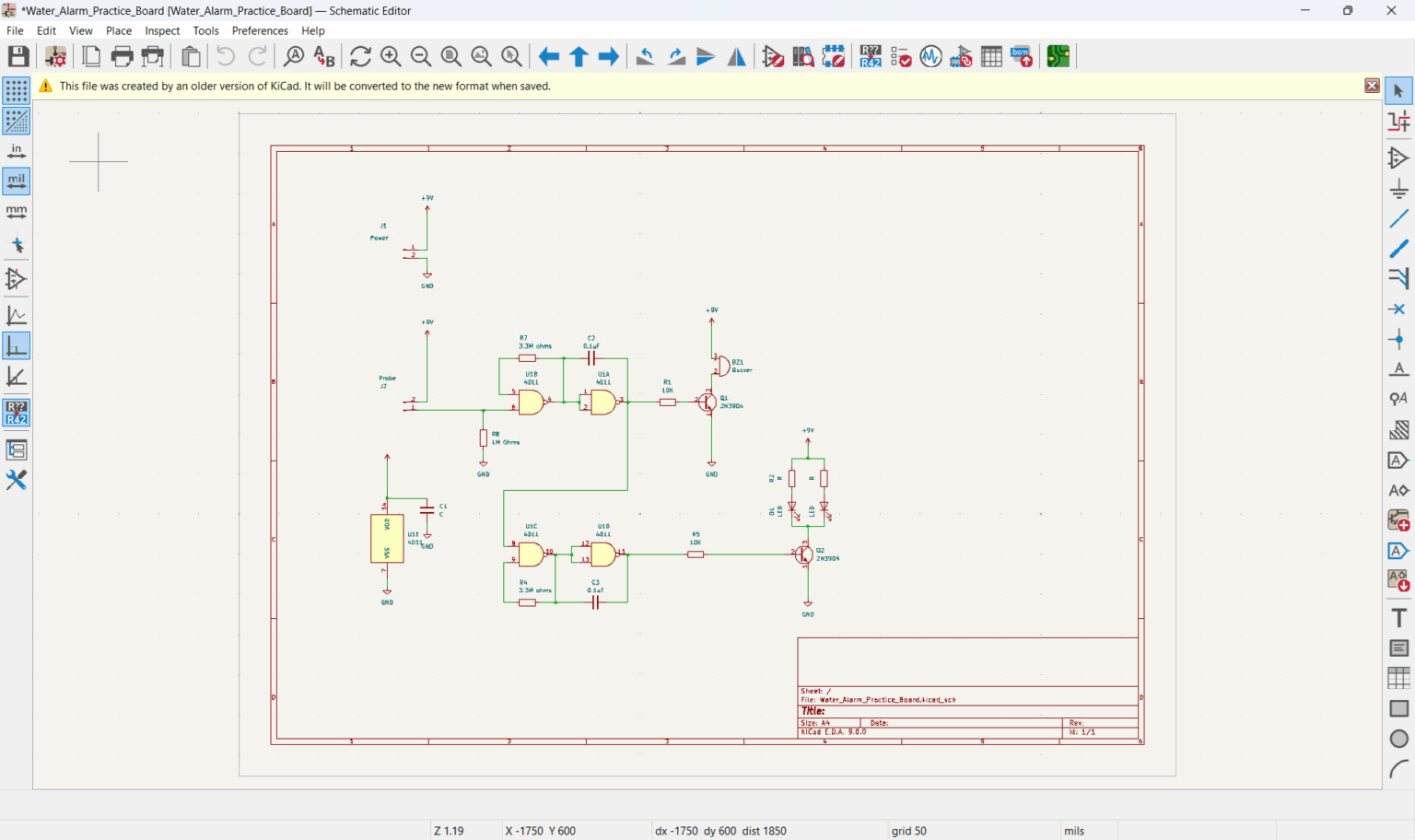
Task: Switch units to millimeters
Action: [17, 212]
